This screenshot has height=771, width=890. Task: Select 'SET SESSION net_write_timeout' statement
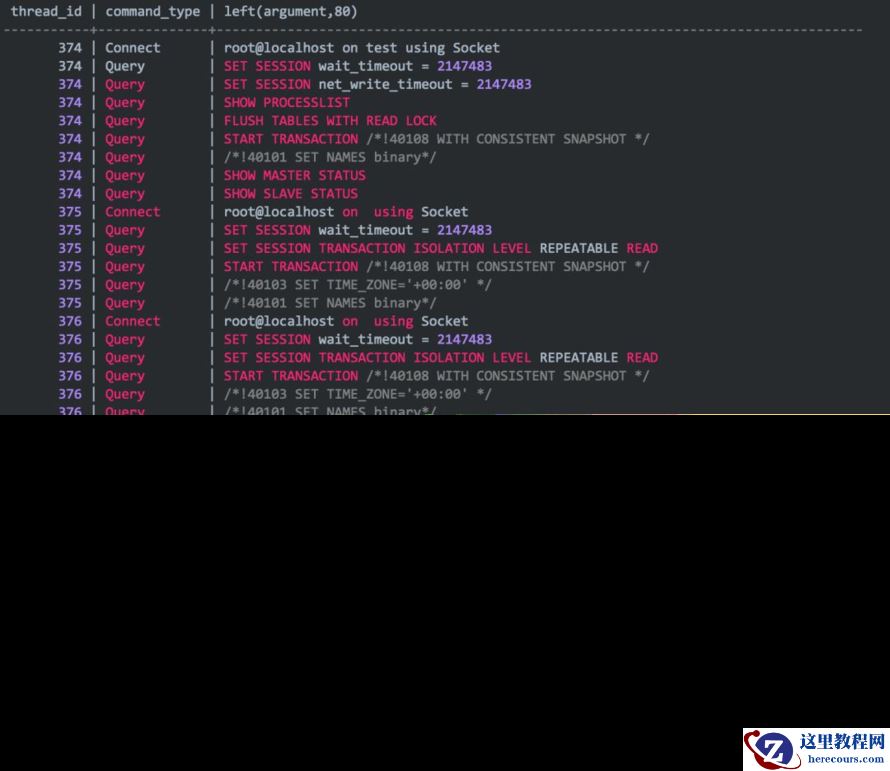pos(377,84)
